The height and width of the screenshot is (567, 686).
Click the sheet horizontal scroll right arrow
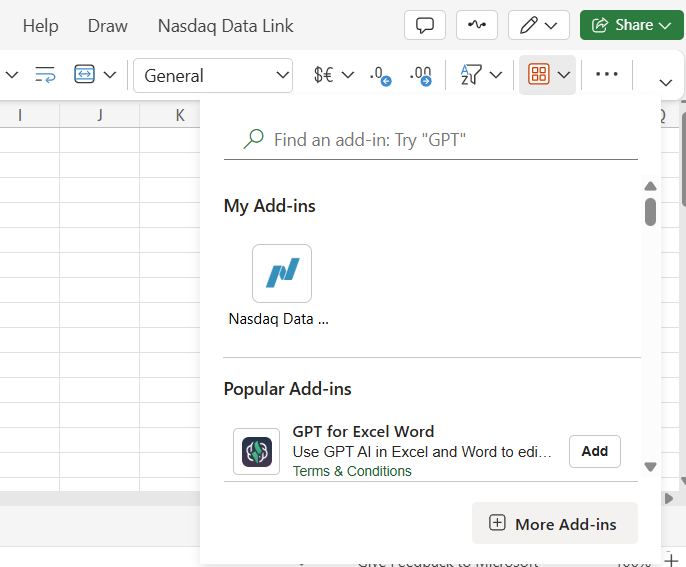(x=668, y=498)
